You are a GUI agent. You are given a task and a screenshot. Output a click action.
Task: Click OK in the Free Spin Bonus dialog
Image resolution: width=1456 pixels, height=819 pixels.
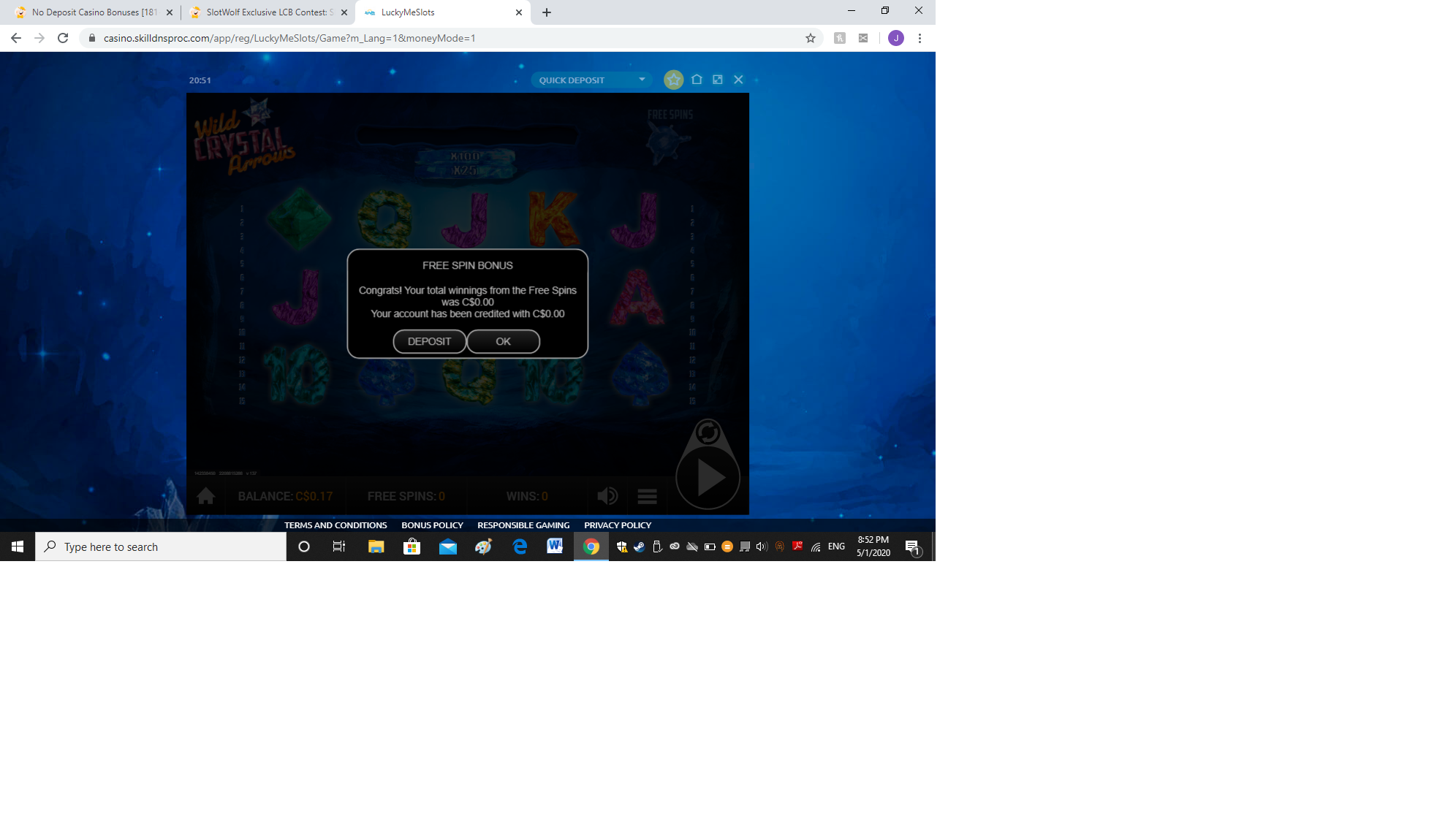point(503,341)
